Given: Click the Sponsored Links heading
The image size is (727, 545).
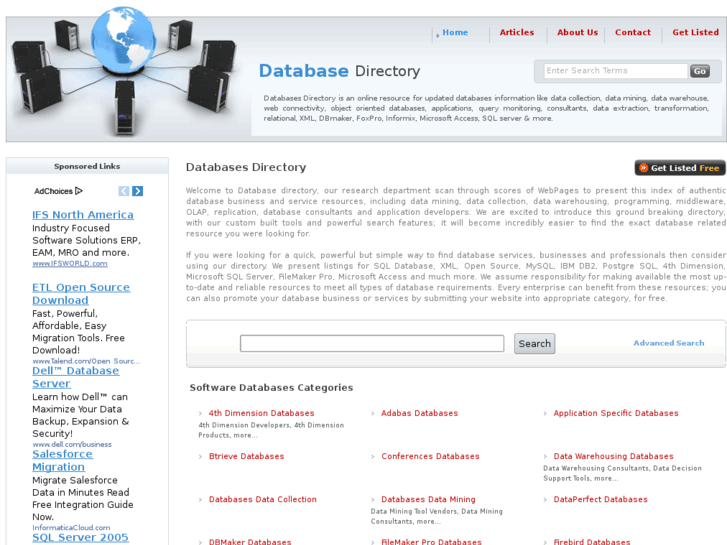Looking at the screenshot, I should (x=87, y=166).
